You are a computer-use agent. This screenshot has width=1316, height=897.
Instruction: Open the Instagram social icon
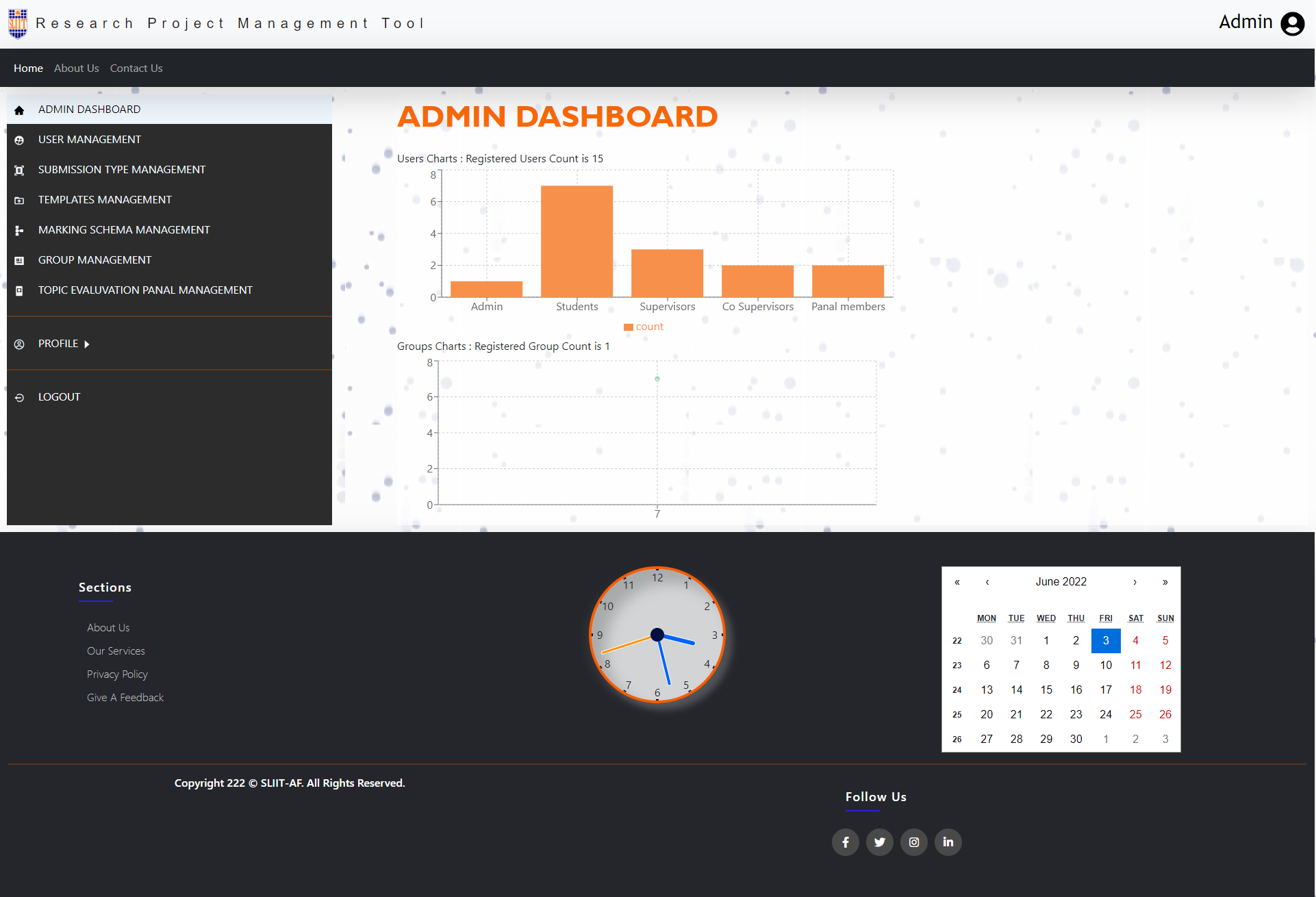pos(914,842)
